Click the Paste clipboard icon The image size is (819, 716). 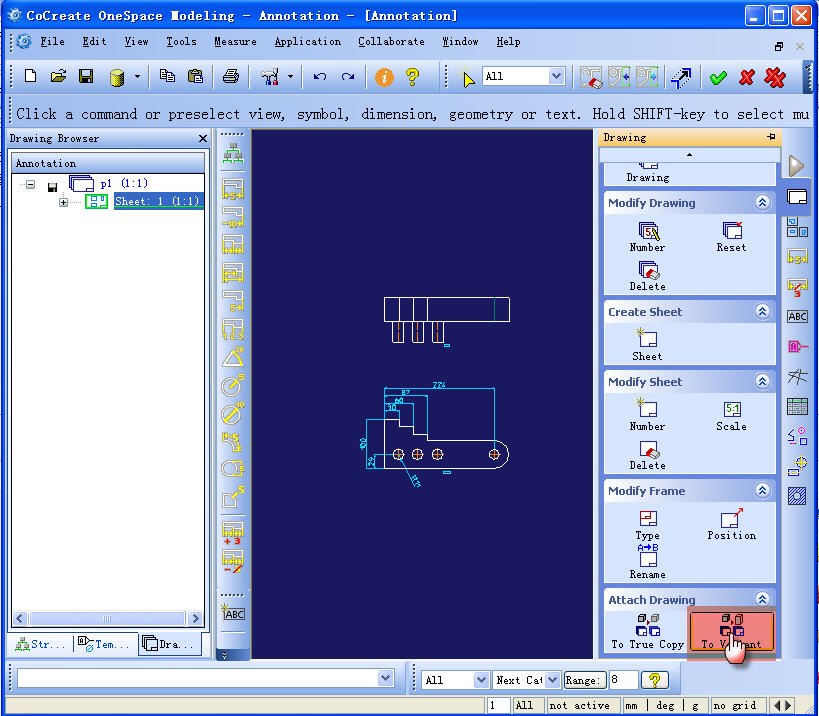click(195, 76)
